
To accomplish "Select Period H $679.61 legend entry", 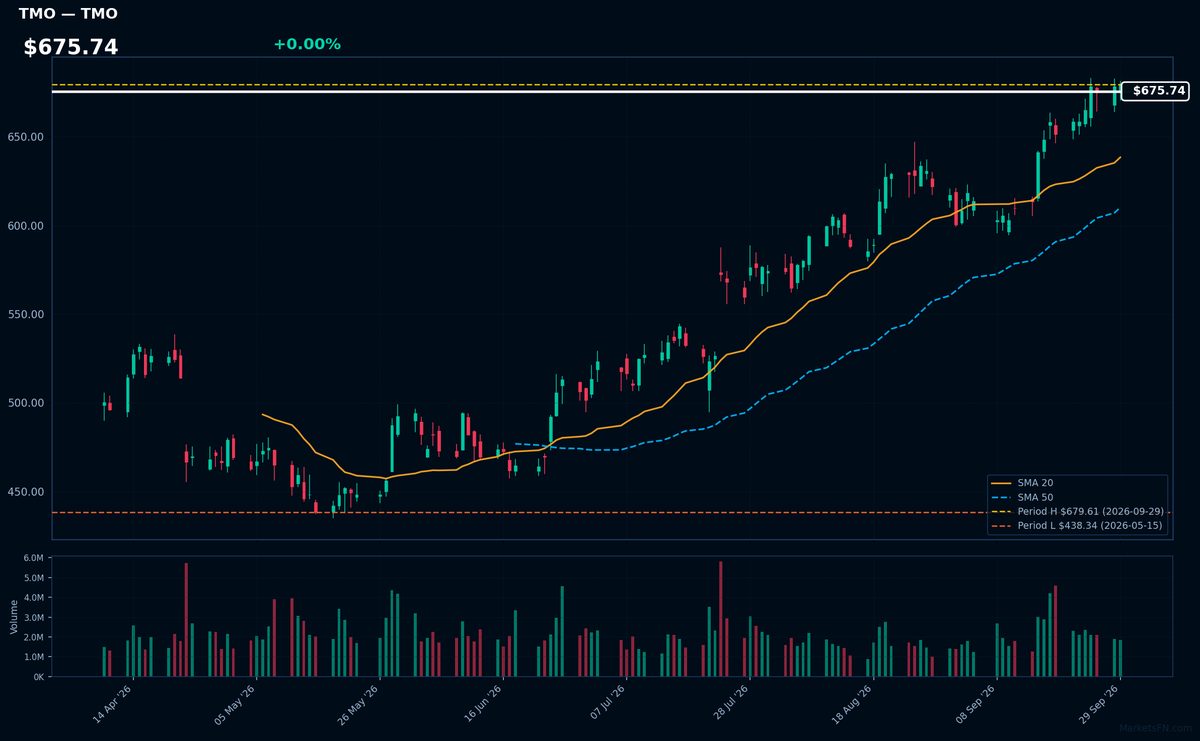I will pos(1077,511).
